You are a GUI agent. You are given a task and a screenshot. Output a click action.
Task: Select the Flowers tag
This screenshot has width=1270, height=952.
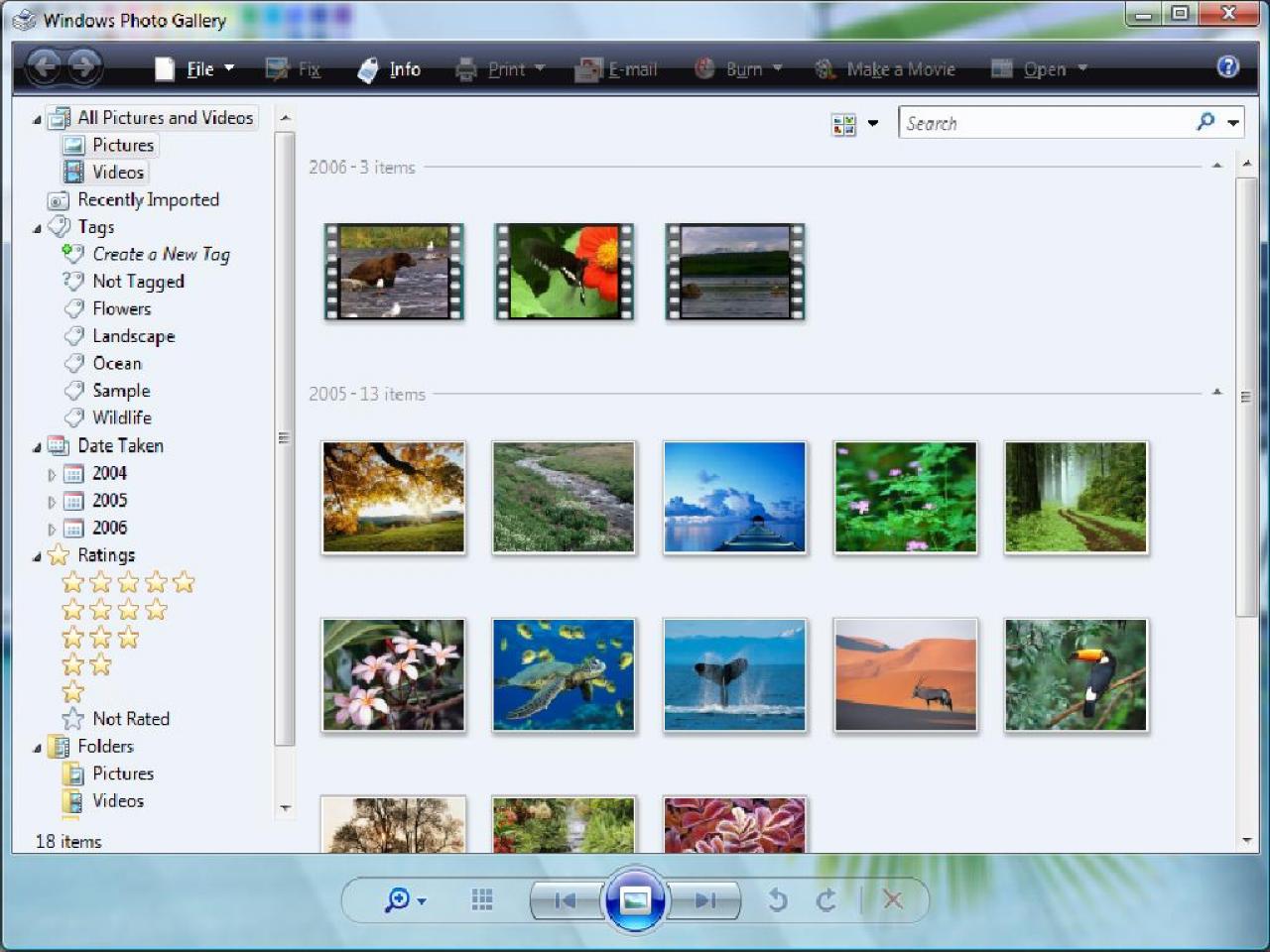point(107,308)
